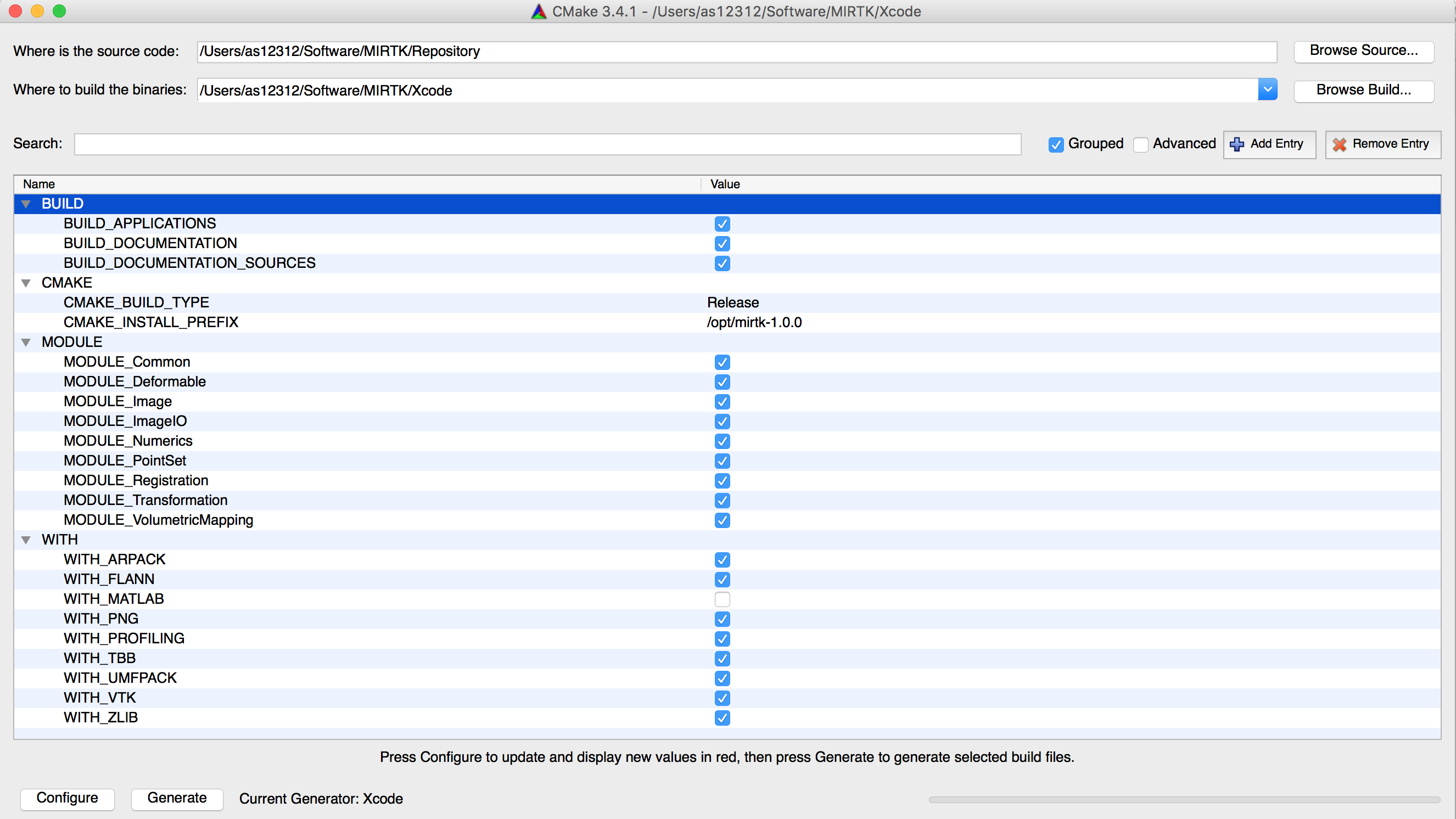The width and height of the screenshot is (1456, 819).
Task: Collapse the MODULE section expander
Action: point(26,341)
